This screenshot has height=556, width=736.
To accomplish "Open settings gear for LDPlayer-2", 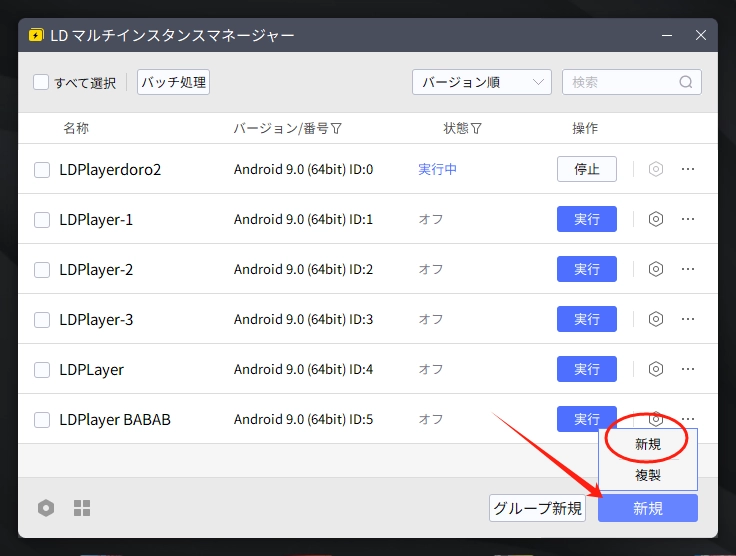I will (x=656, y=269).
